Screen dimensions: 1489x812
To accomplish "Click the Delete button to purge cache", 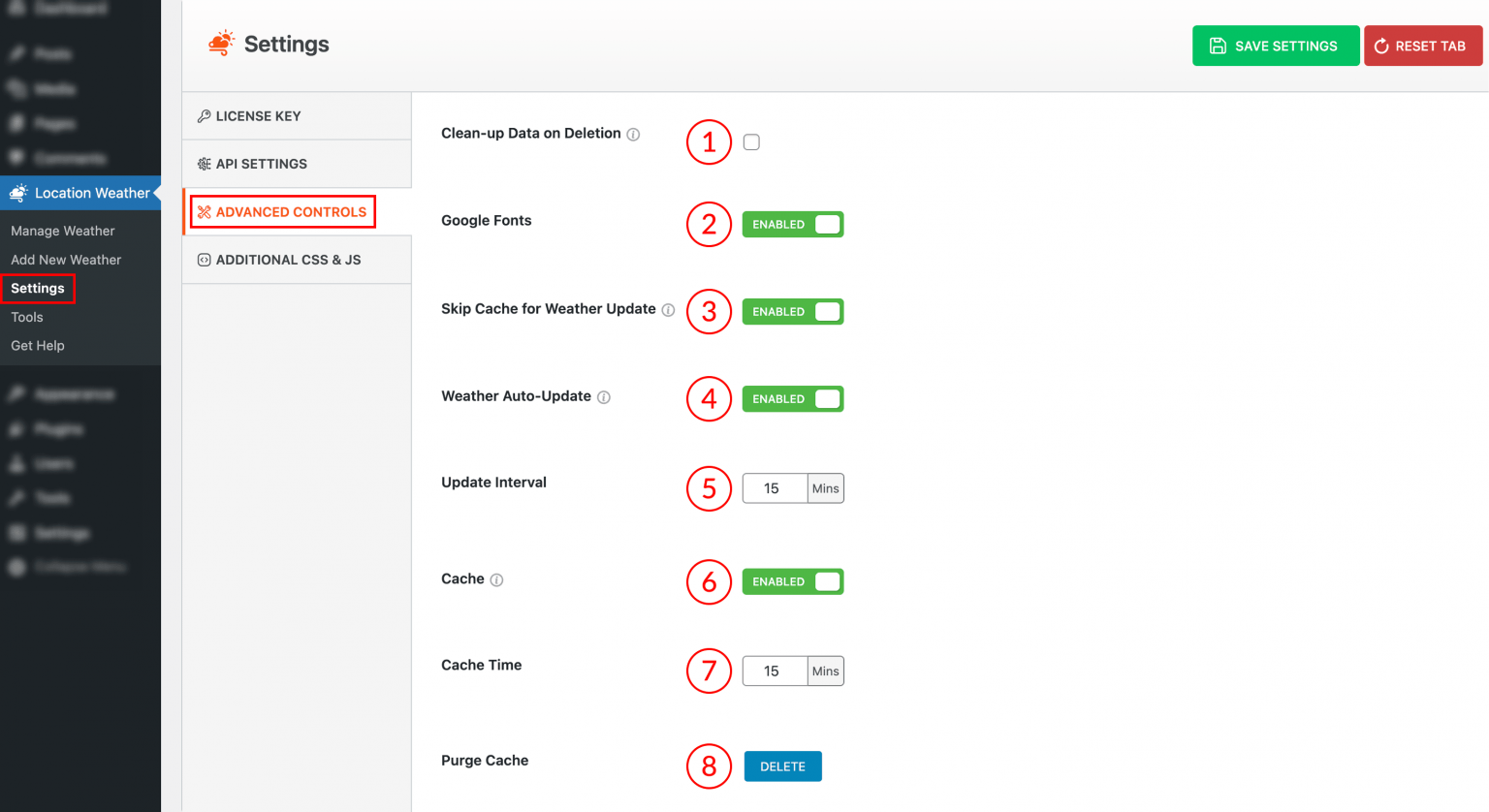I will pyautogui.click(x=782, y=765).
